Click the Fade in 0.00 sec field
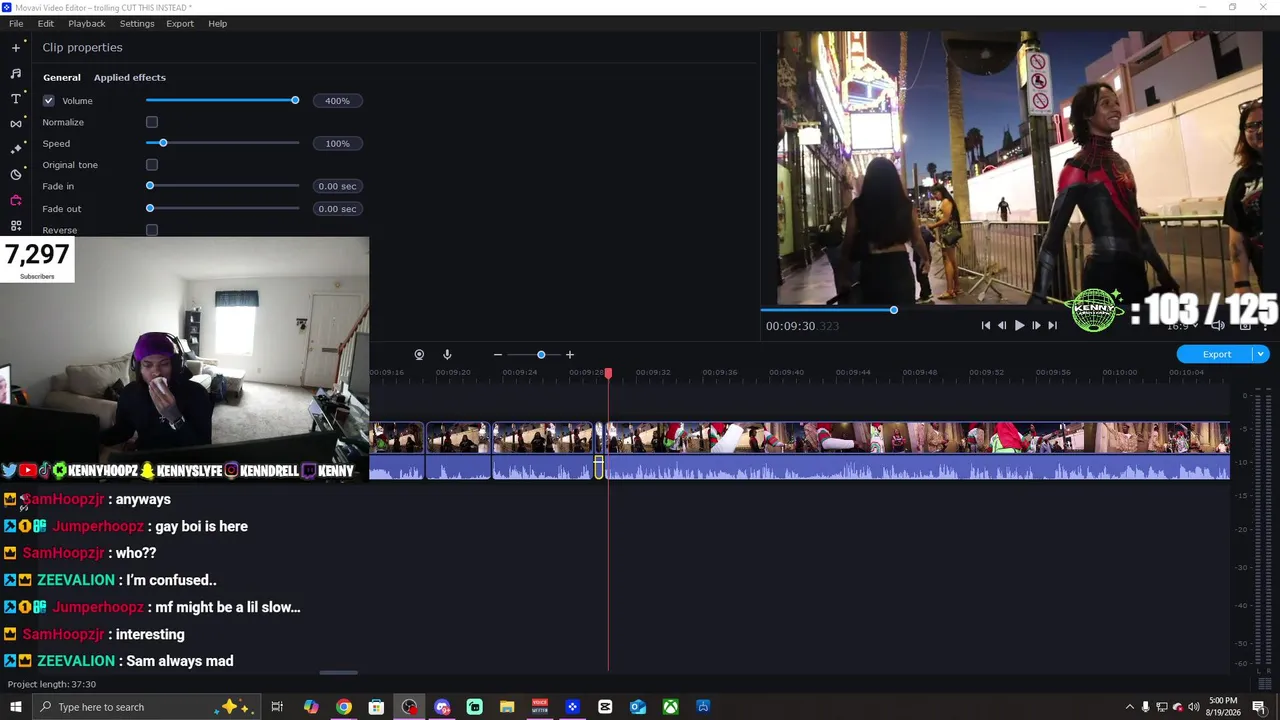This screenshot has height=720, width=1280. pyautogui.click(x=337, y=186)
